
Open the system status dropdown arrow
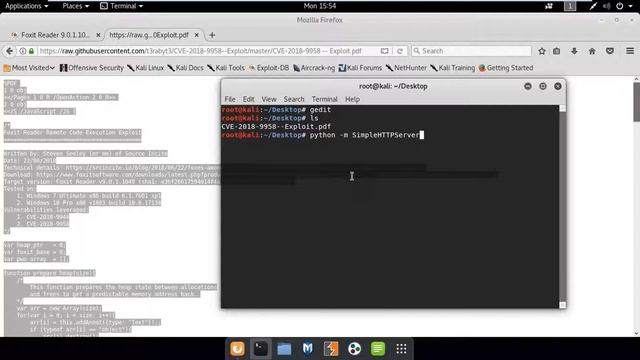pos(631,6)
